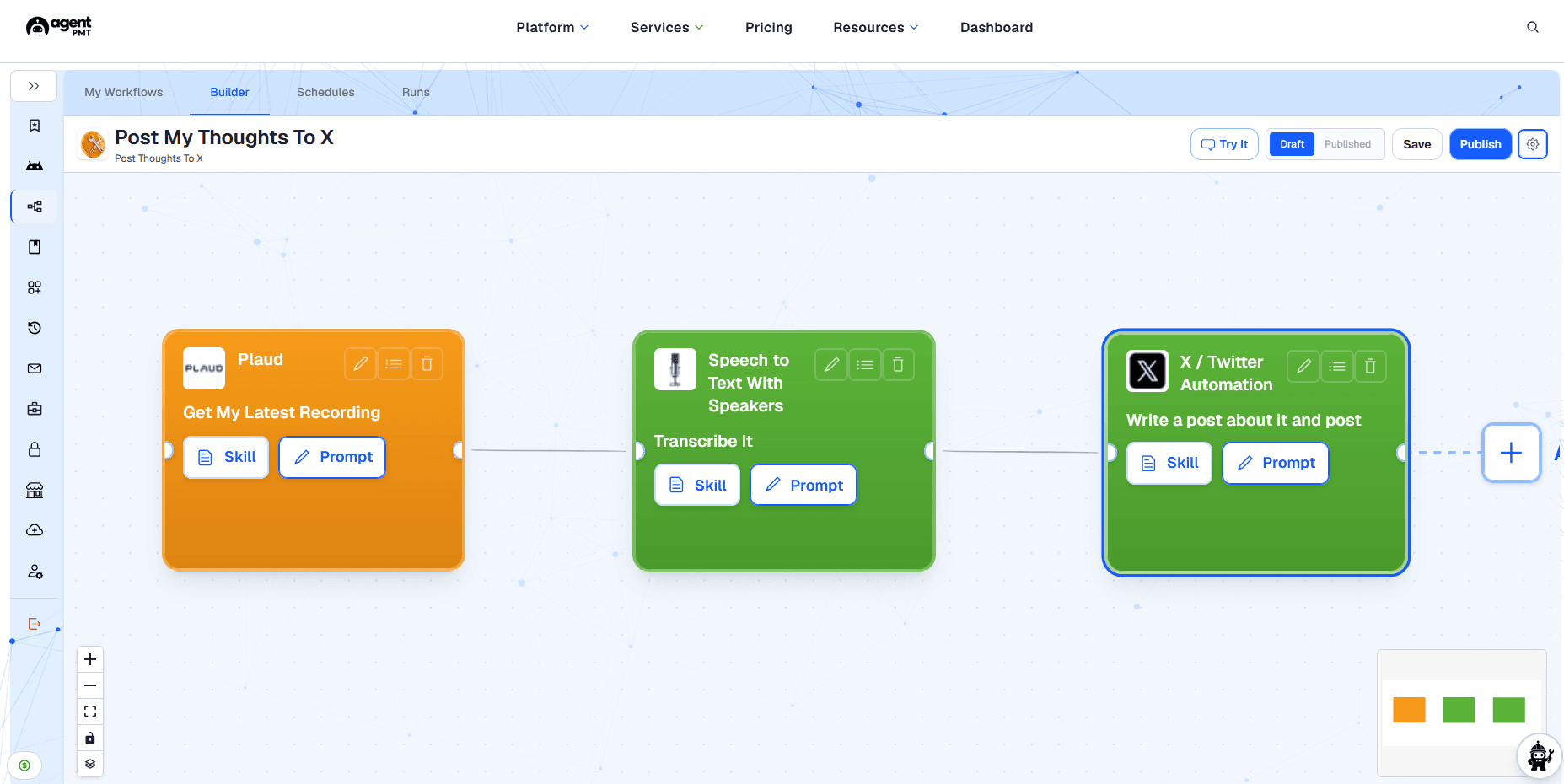This screenshot has width=1564, height=784.
Task: Open the bookmark icon in sidebar
Action: point(35,126)
